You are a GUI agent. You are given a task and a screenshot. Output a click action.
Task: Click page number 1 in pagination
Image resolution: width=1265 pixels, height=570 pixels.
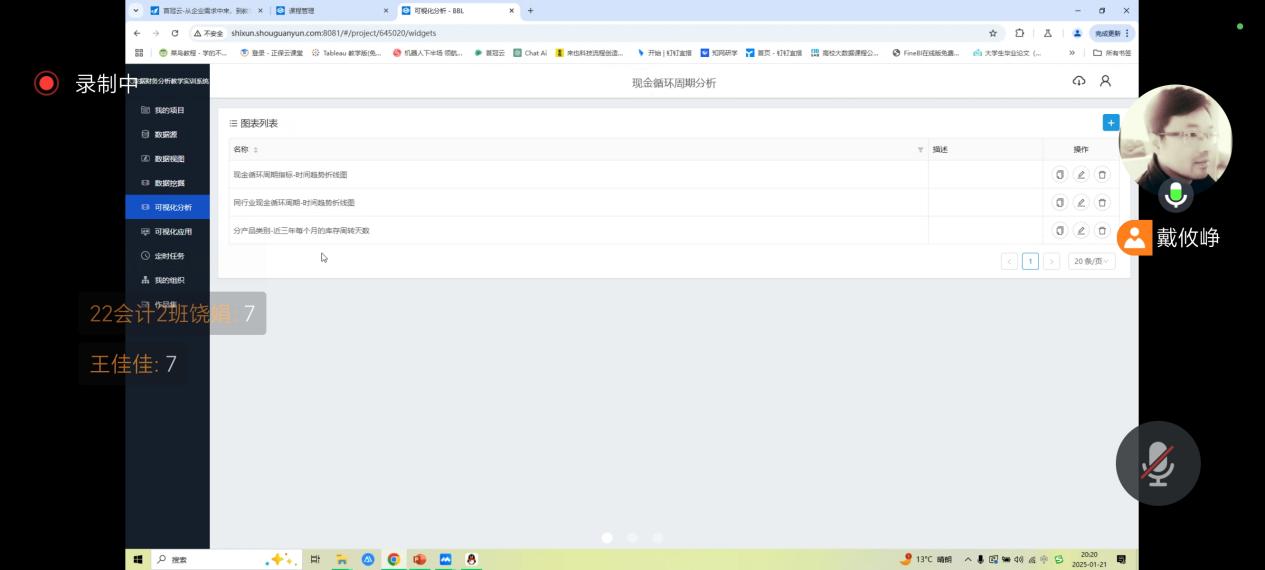coord(1030,261)
